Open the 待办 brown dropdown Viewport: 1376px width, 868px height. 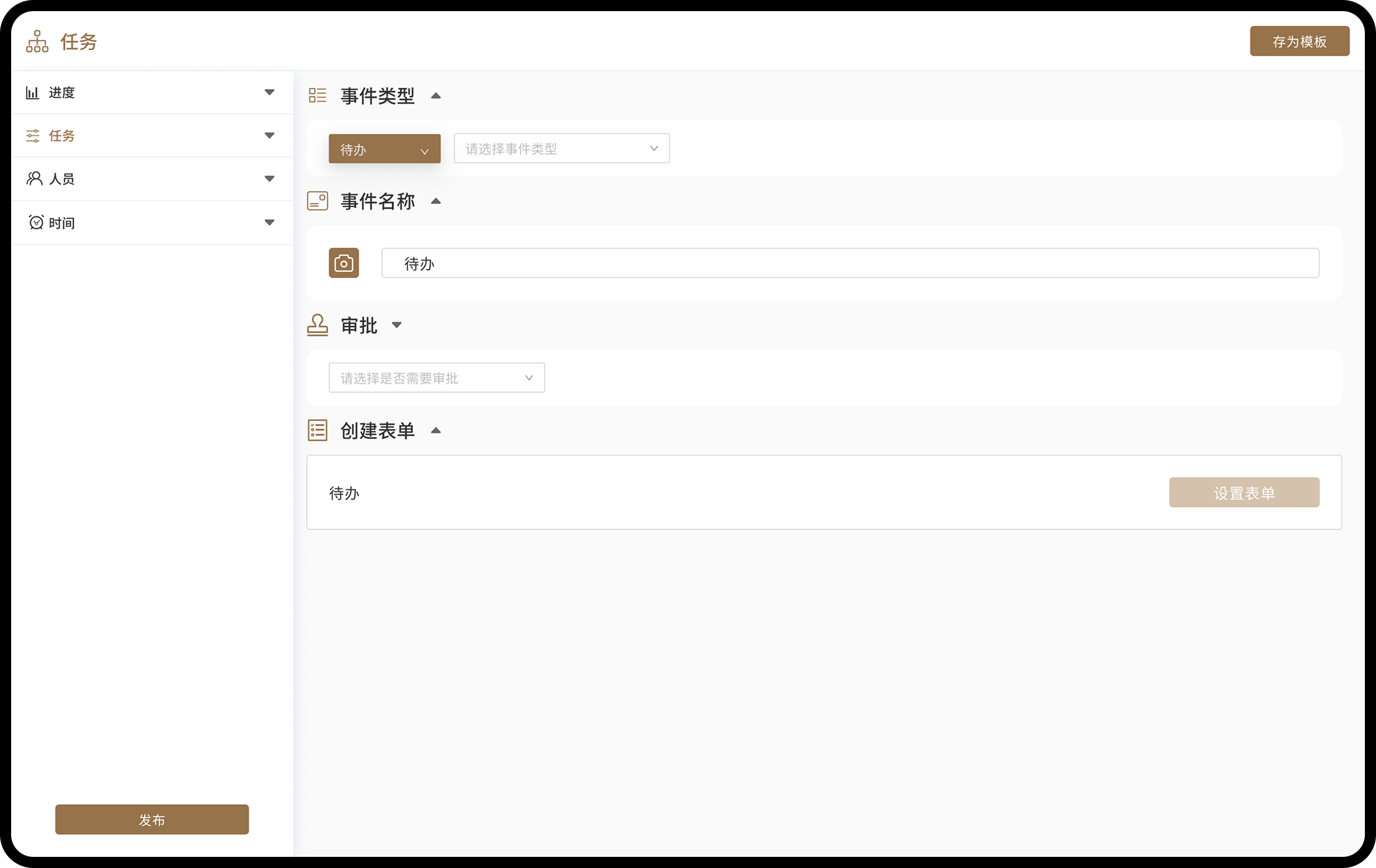(x=384, y=149)
